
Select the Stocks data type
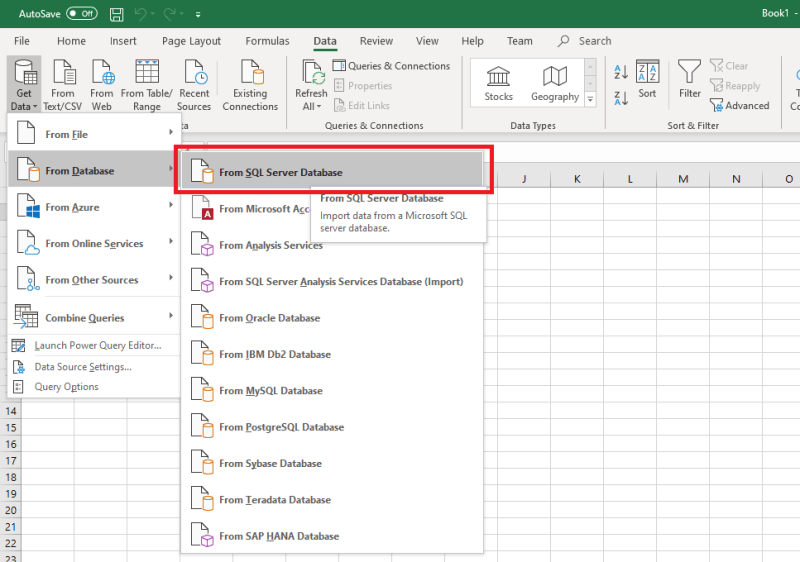(x=498, y=83)
